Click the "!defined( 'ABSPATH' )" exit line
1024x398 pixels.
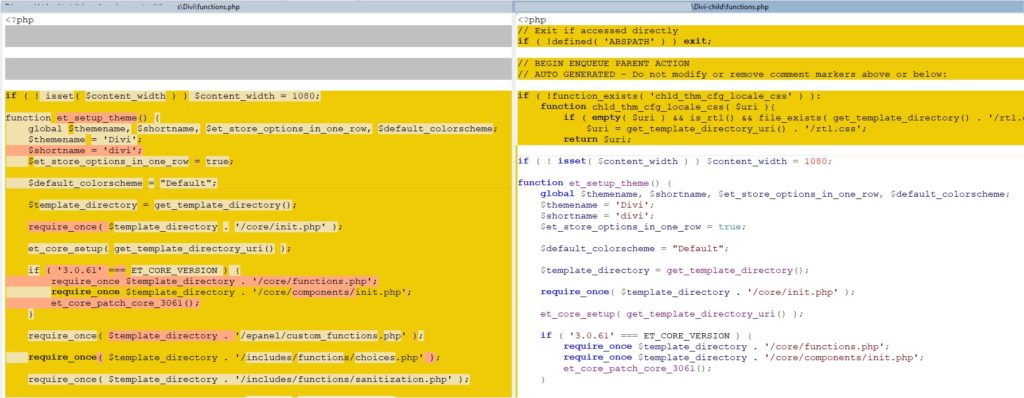(615, 41)
